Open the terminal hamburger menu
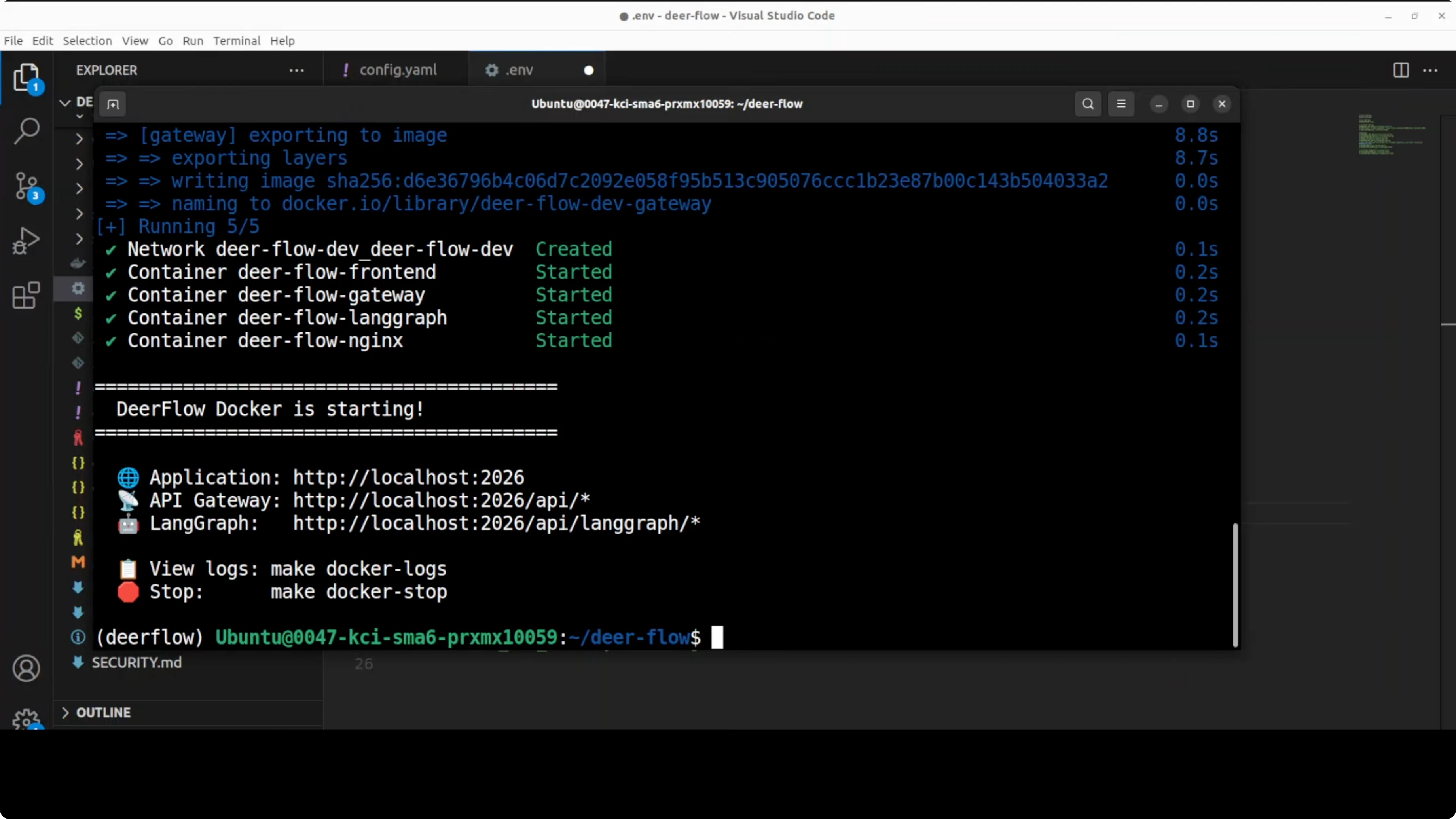The width and height of the screenshot is (1456, 819). pyautogui.click(x=1121, y=104)
